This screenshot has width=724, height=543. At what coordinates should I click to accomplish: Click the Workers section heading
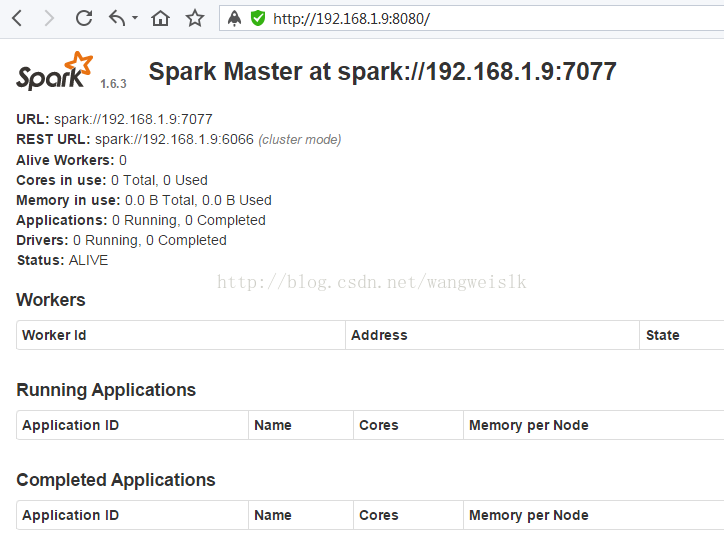click(x=51, y=300)
